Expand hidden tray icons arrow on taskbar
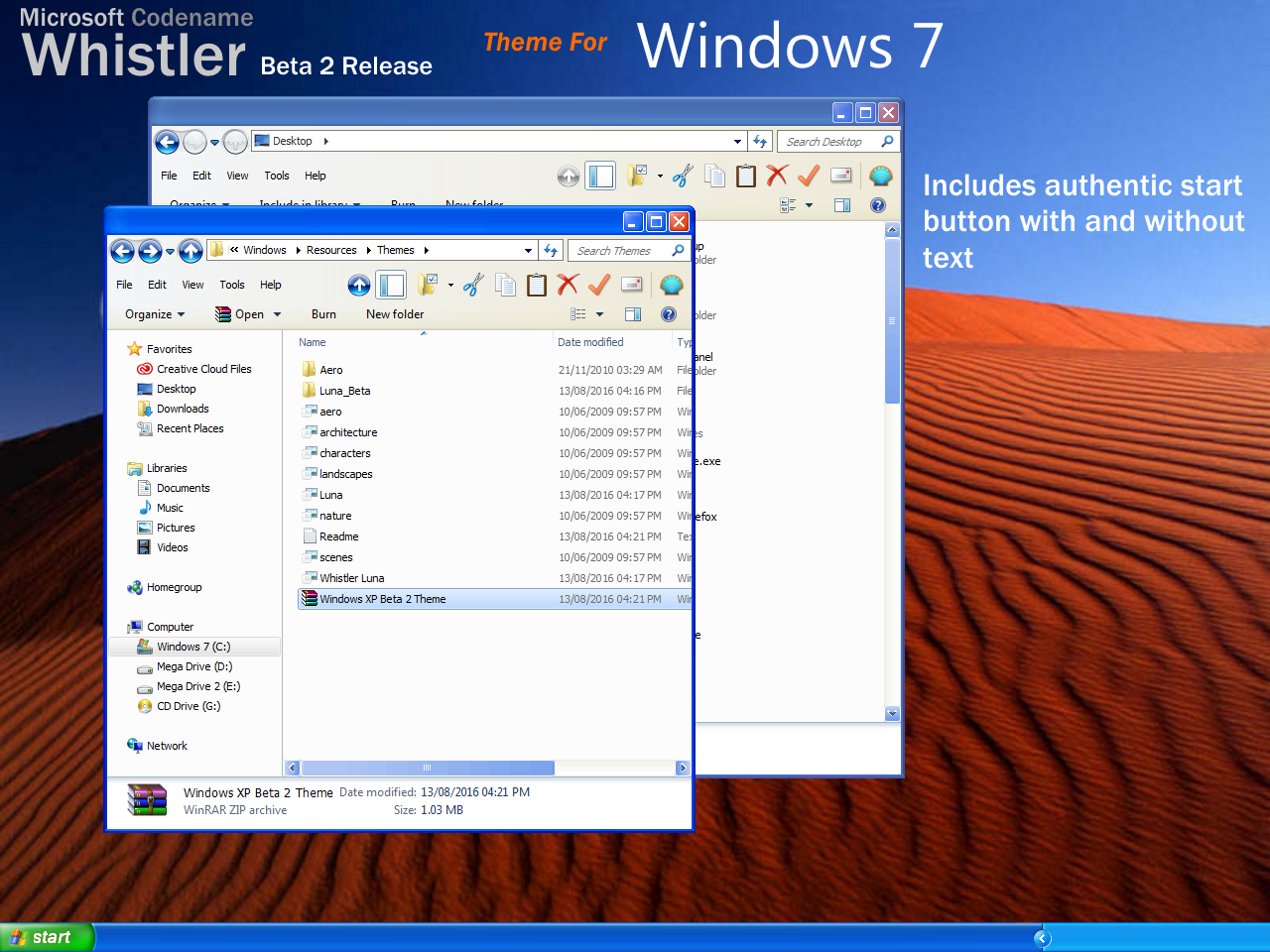 point(1041,937)
